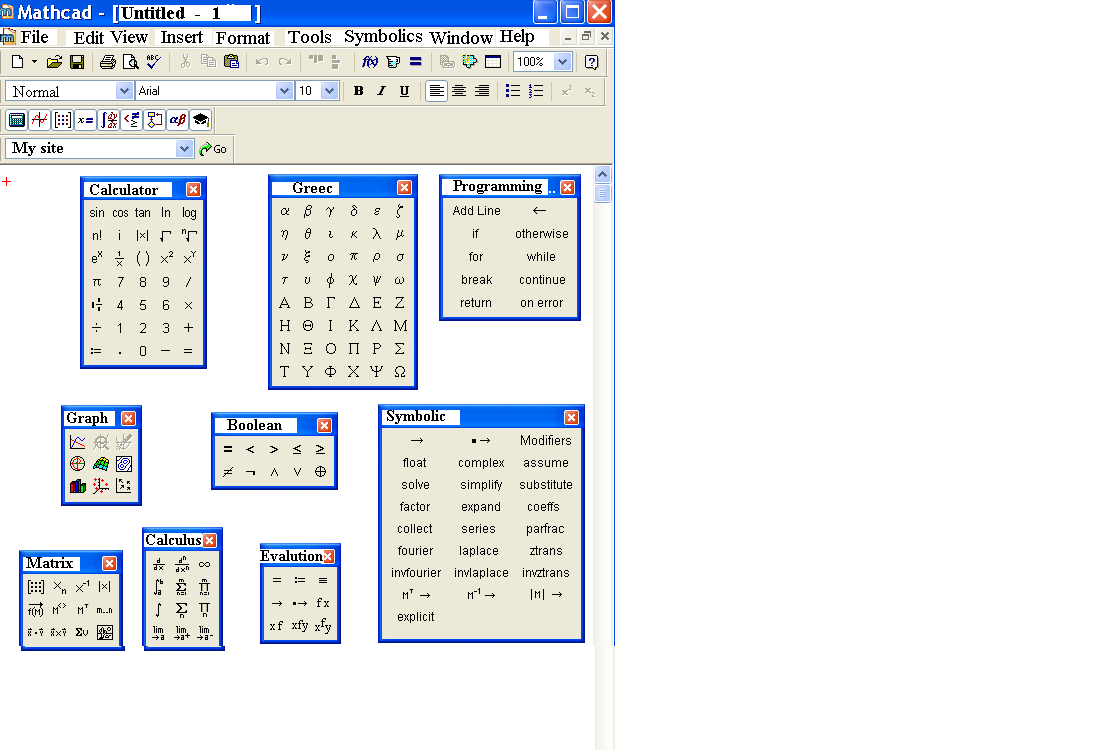Open Symbolic Keyword graduation-cap icon
Screen dimensions: 1100x750
201,120
